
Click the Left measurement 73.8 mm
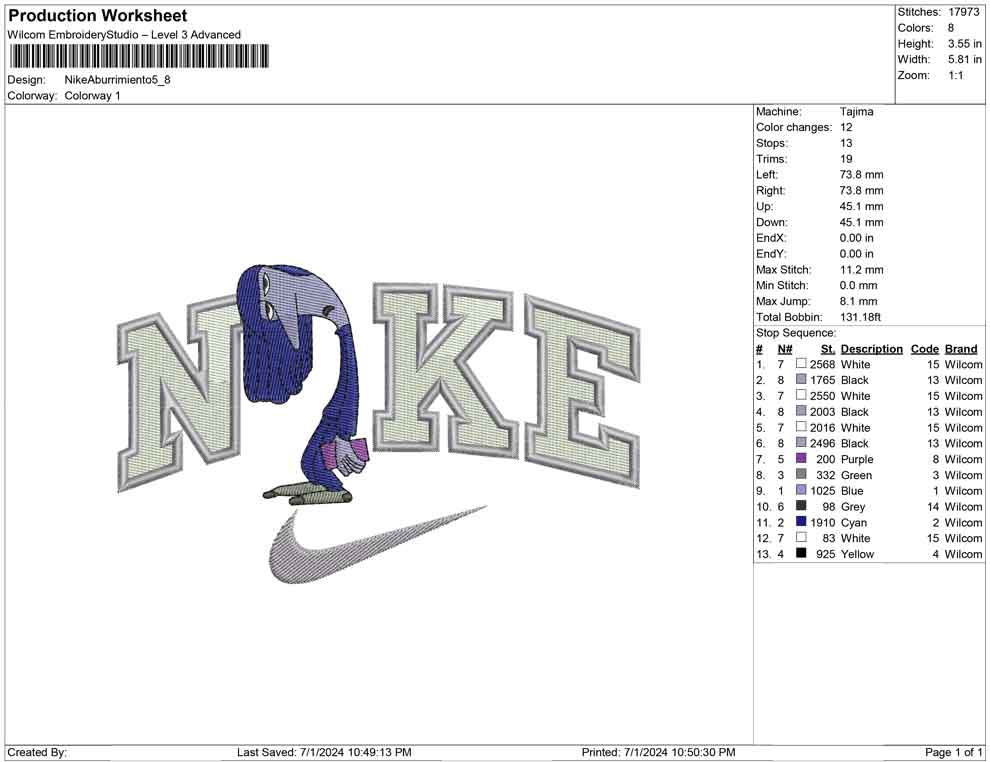(862, 175)
